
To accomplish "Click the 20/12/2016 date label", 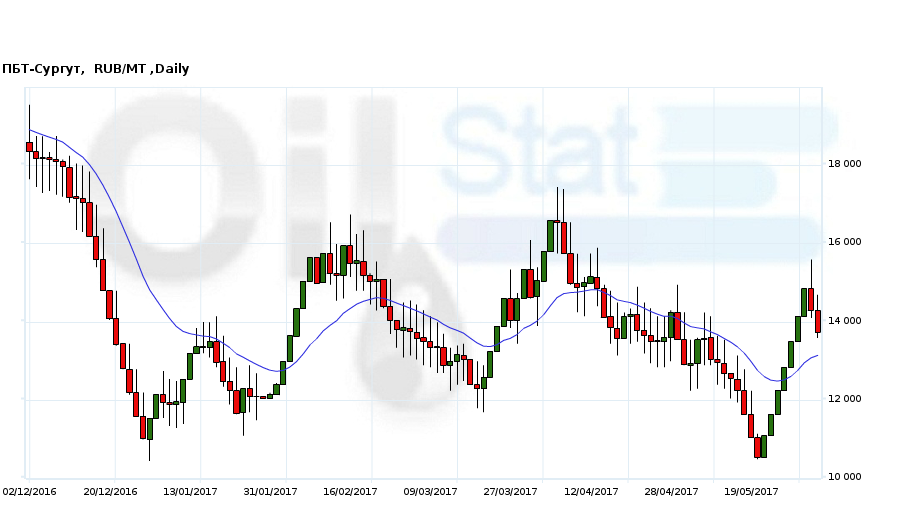I will pos(110,491).
